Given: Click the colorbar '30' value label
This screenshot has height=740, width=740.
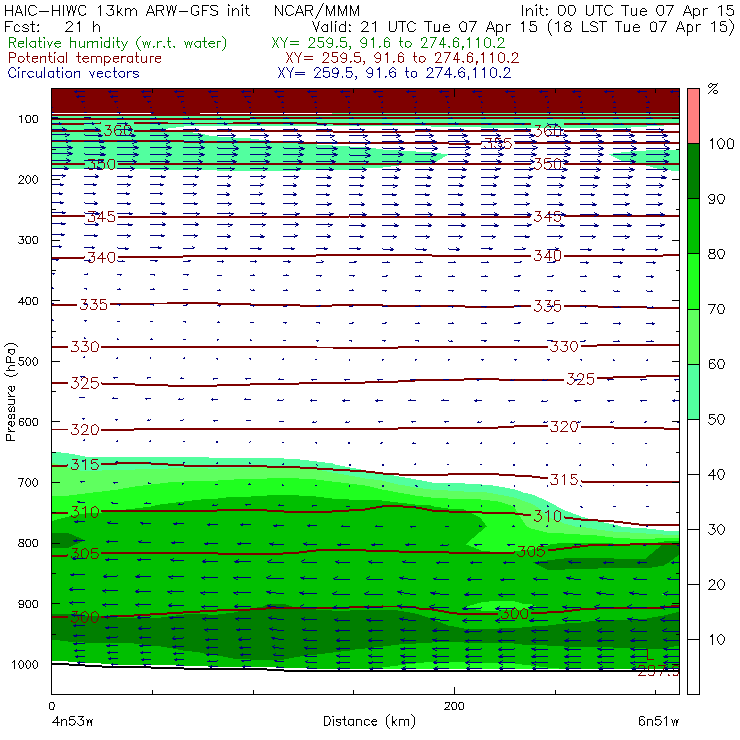Looking at the screenshot, I should [716, 530].
